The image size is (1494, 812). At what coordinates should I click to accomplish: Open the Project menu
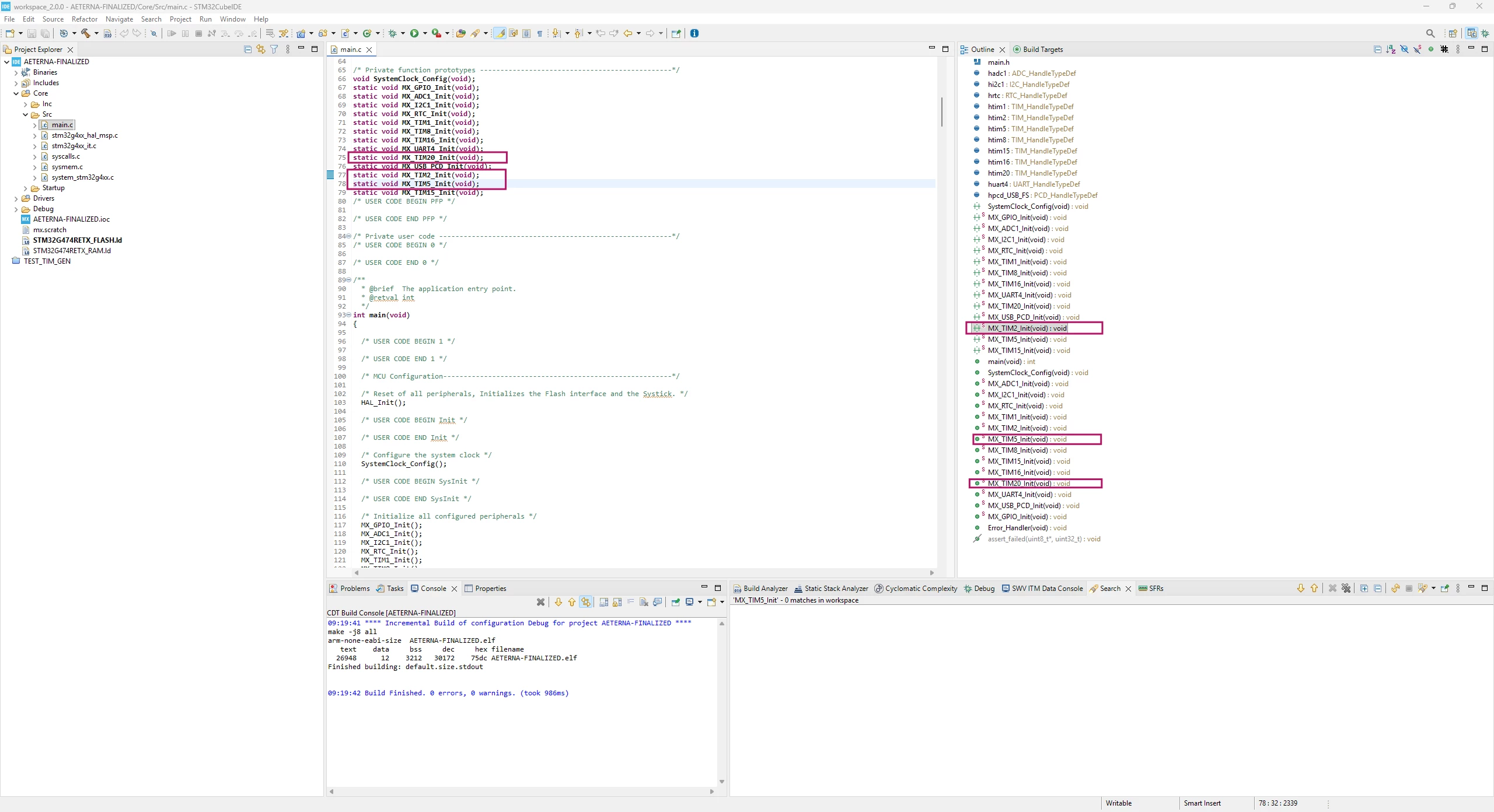coord(180,19)
